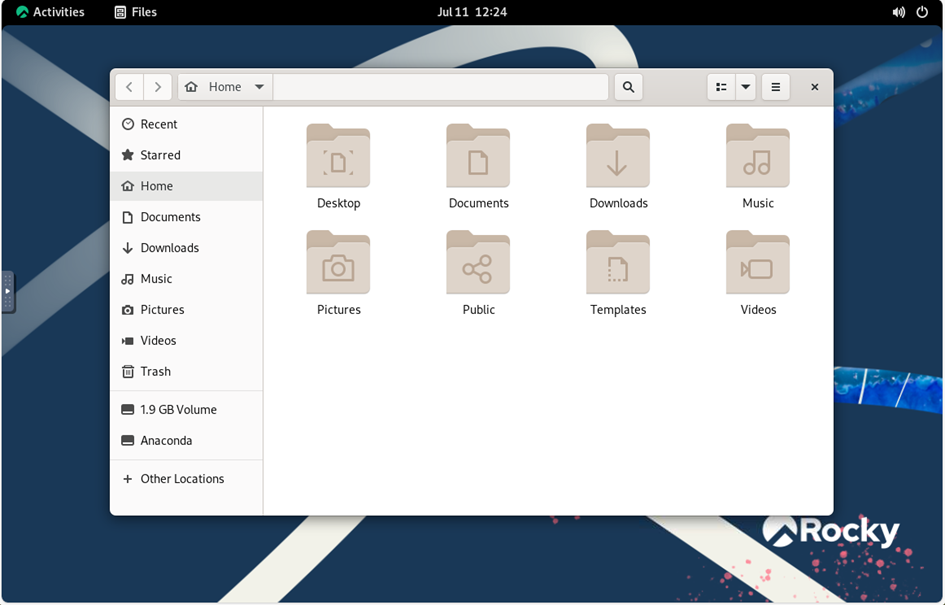Go back with the left arrow
This screenshot has height=605, width=945.
[x=129, y=87]
